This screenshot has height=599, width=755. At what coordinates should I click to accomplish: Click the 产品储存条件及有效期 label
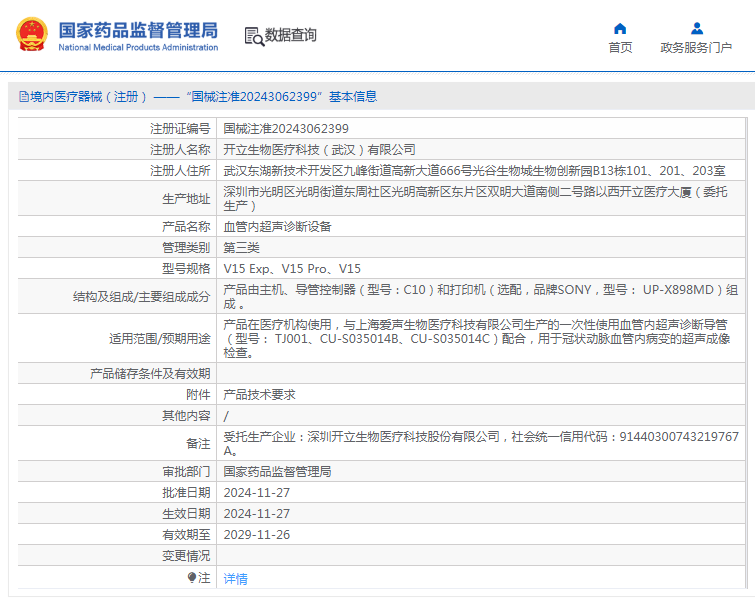click(150, 374)
